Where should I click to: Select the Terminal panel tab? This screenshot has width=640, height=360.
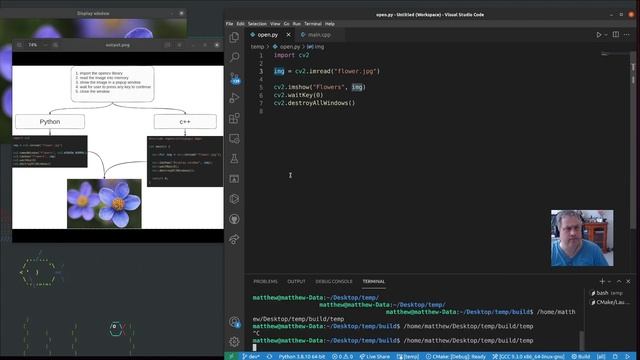(373, 281)
